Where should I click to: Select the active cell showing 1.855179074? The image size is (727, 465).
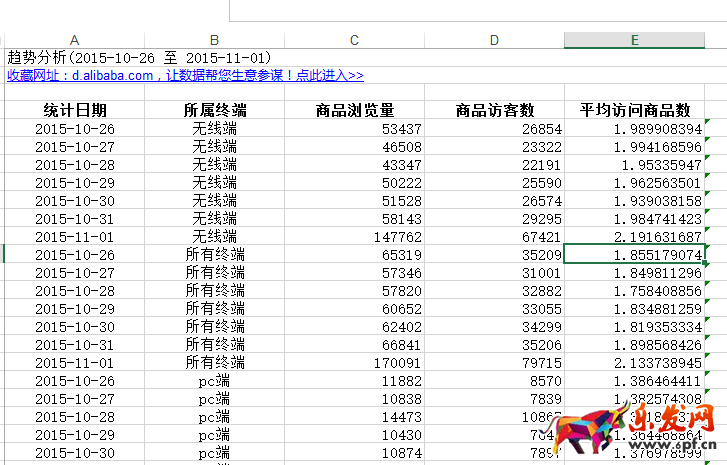pyautogui.click(x=634, y=255)
